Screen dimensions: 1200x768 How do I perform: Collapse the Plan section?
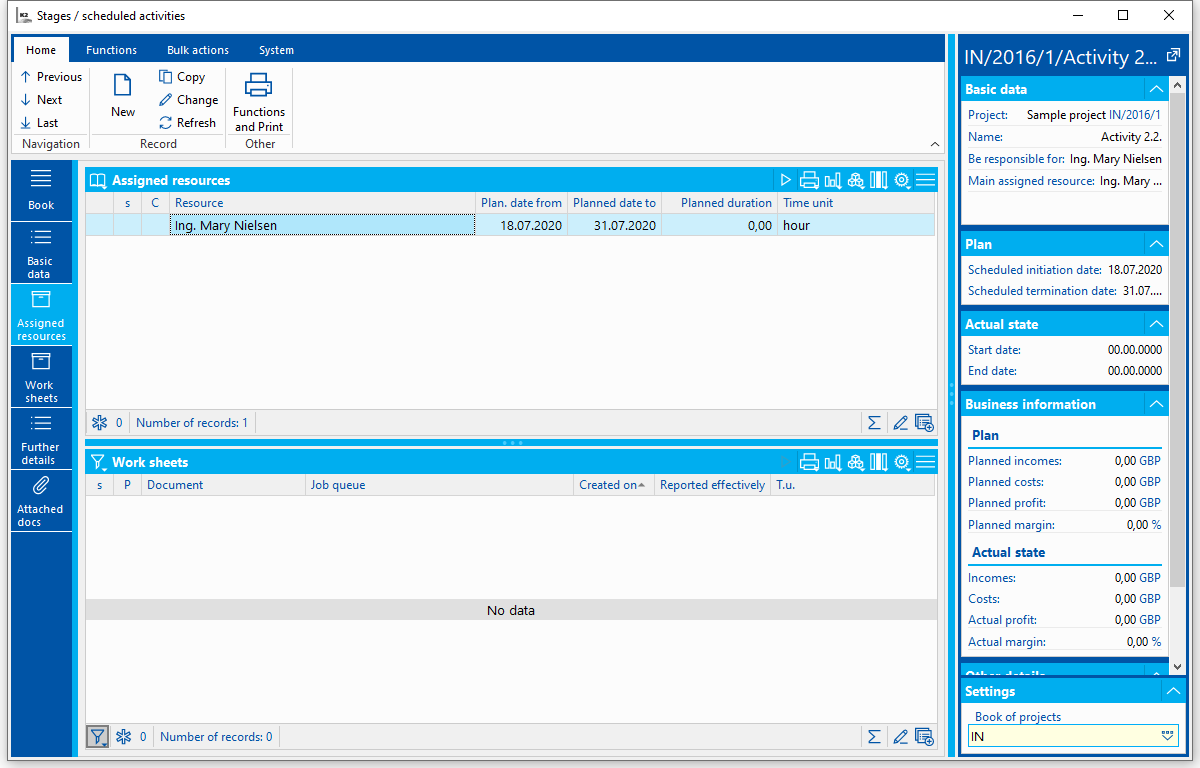click(1155, 244)
